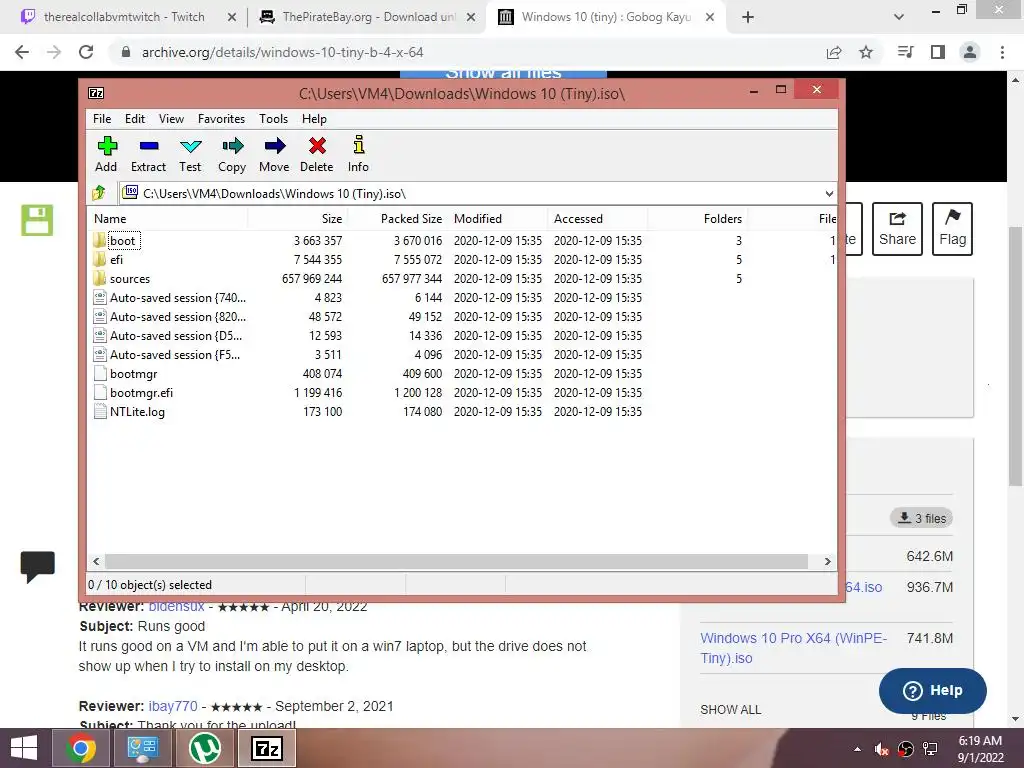Open Windows 10 Pro X64 (WinPE-Tiny).iso link
This screenshot has width=1024, height=768.
tap(793, 648)
